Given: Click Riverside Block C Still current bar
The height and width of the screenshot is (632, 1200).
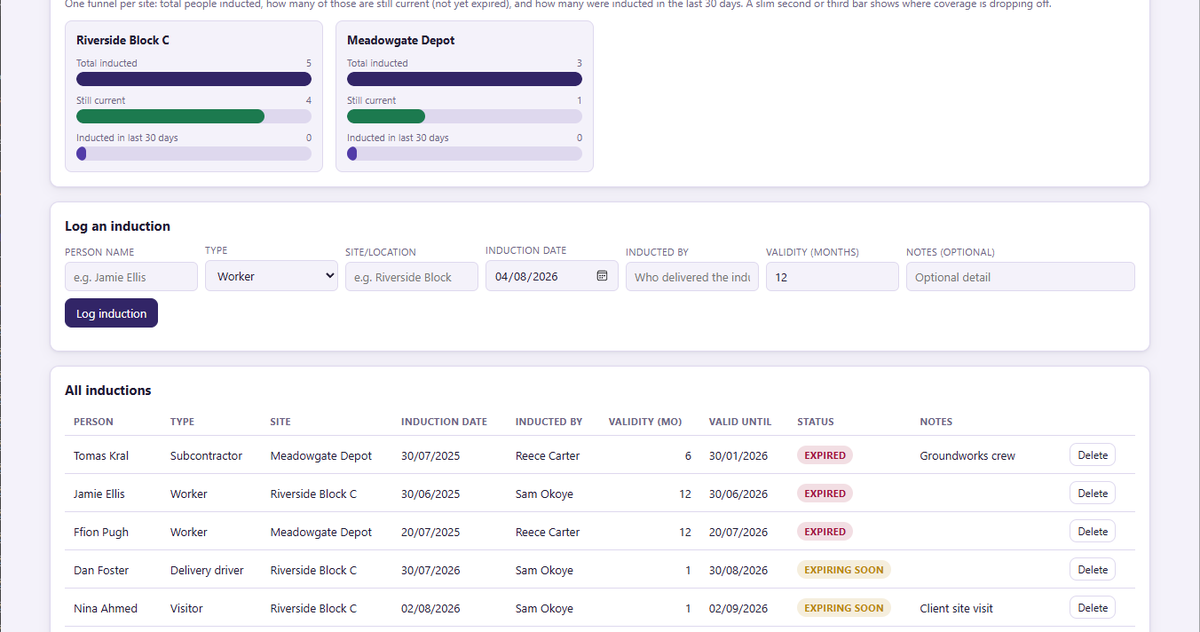Looking at the screenshot, I should point(194,116).
